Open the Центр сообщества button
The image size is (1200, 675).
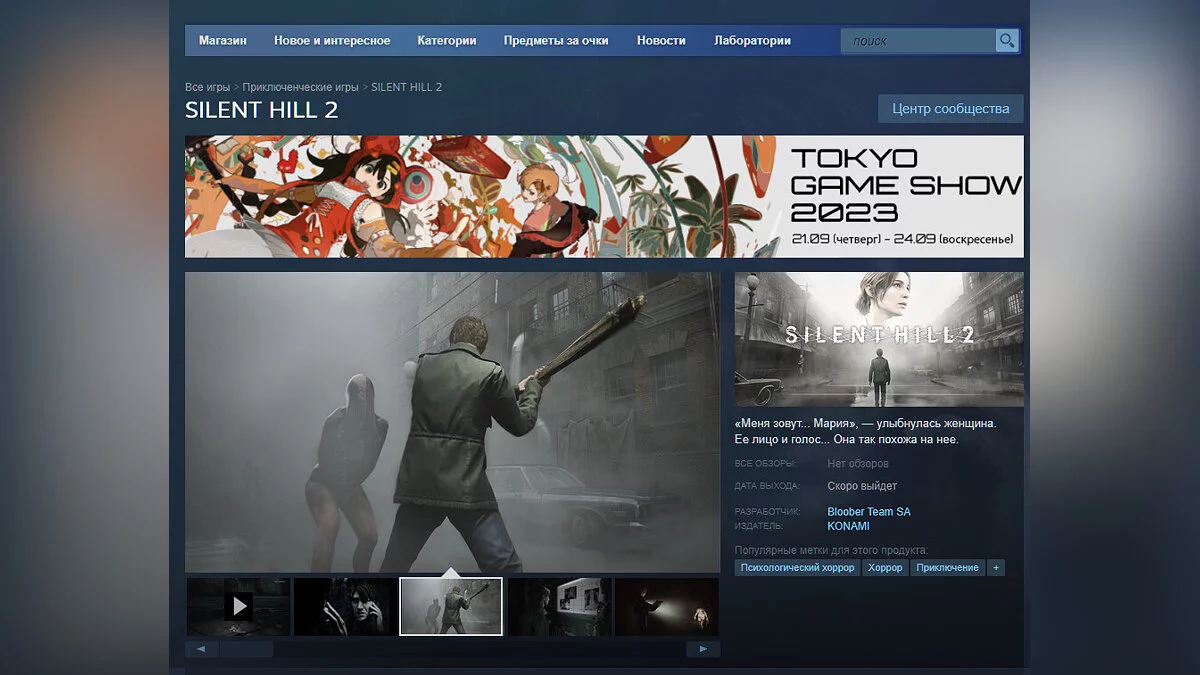coord(950,109)
